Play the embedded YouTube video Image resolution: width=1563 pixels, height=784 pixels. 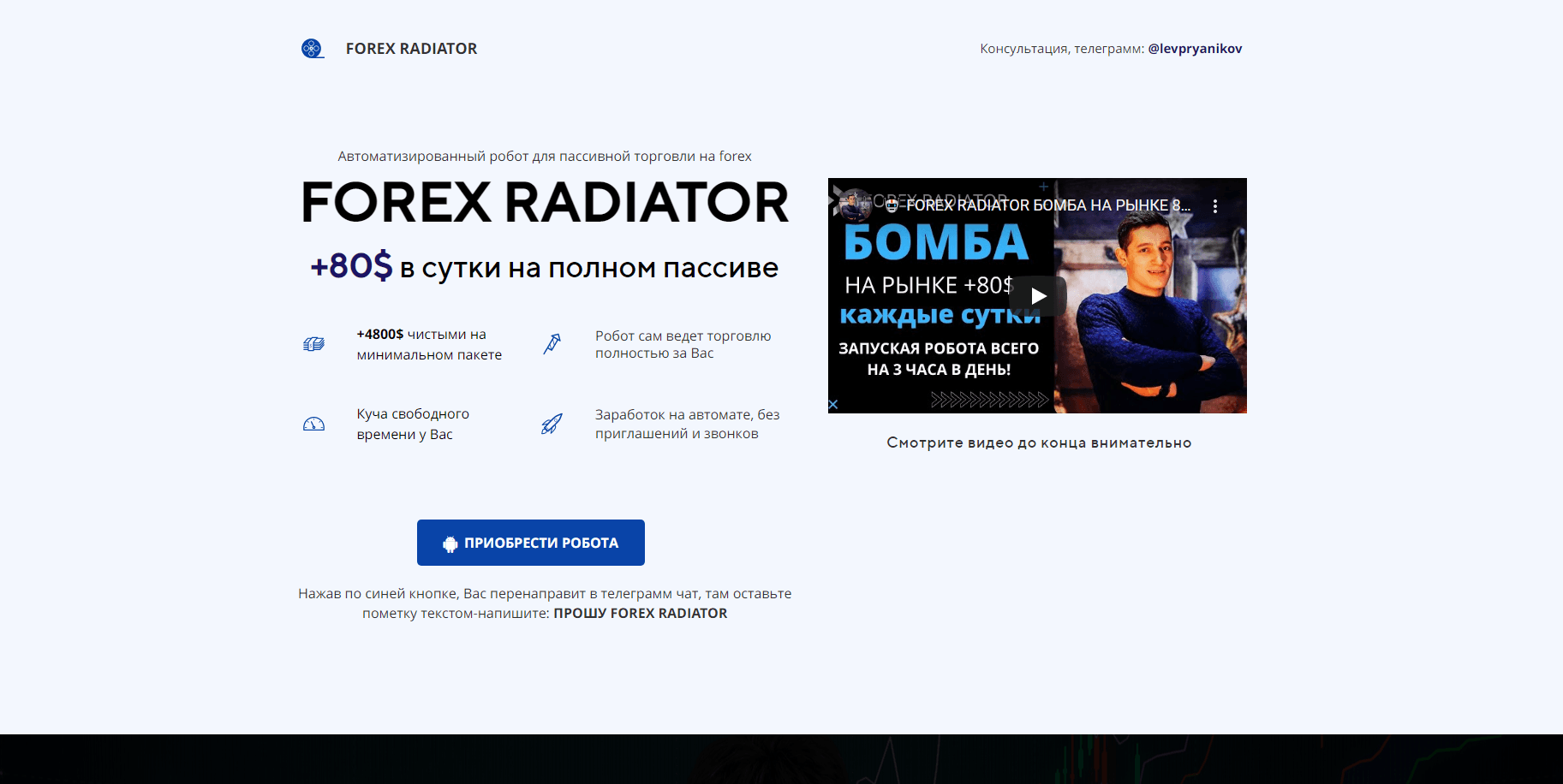click(1038, 296)
